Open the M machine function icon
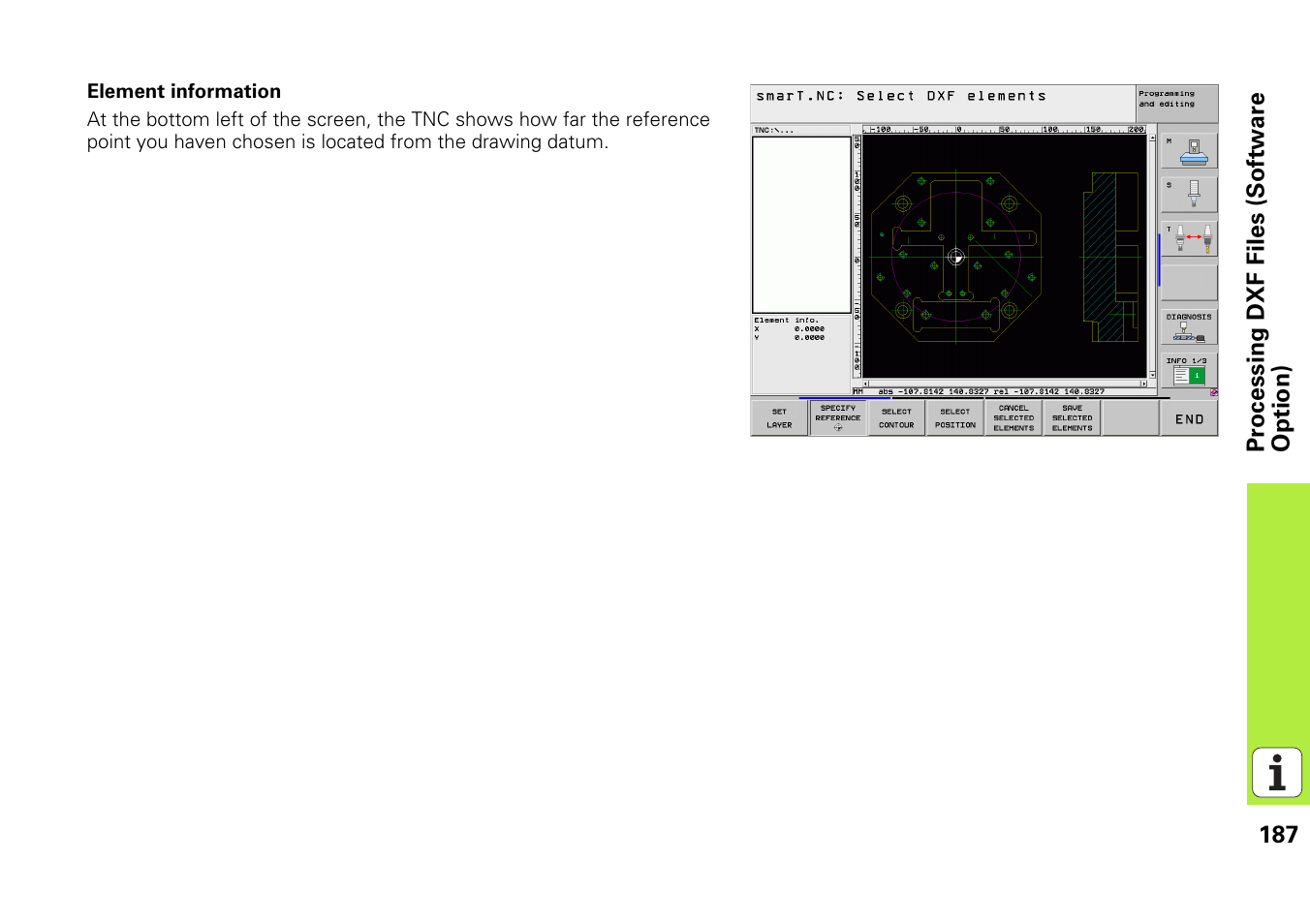Screen dimensions: 1310x924 [x=1189, y=151]
